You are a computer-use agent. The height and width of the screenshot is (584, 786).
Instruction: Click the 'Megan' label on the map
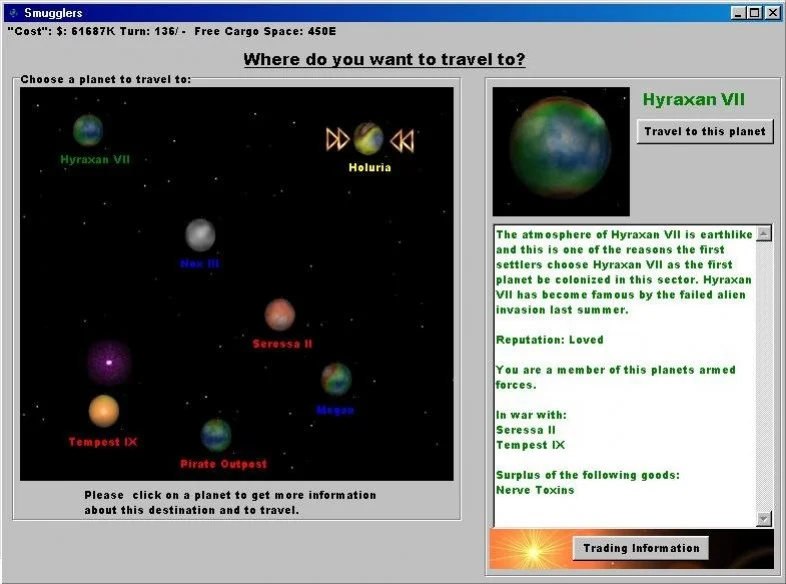335,411
